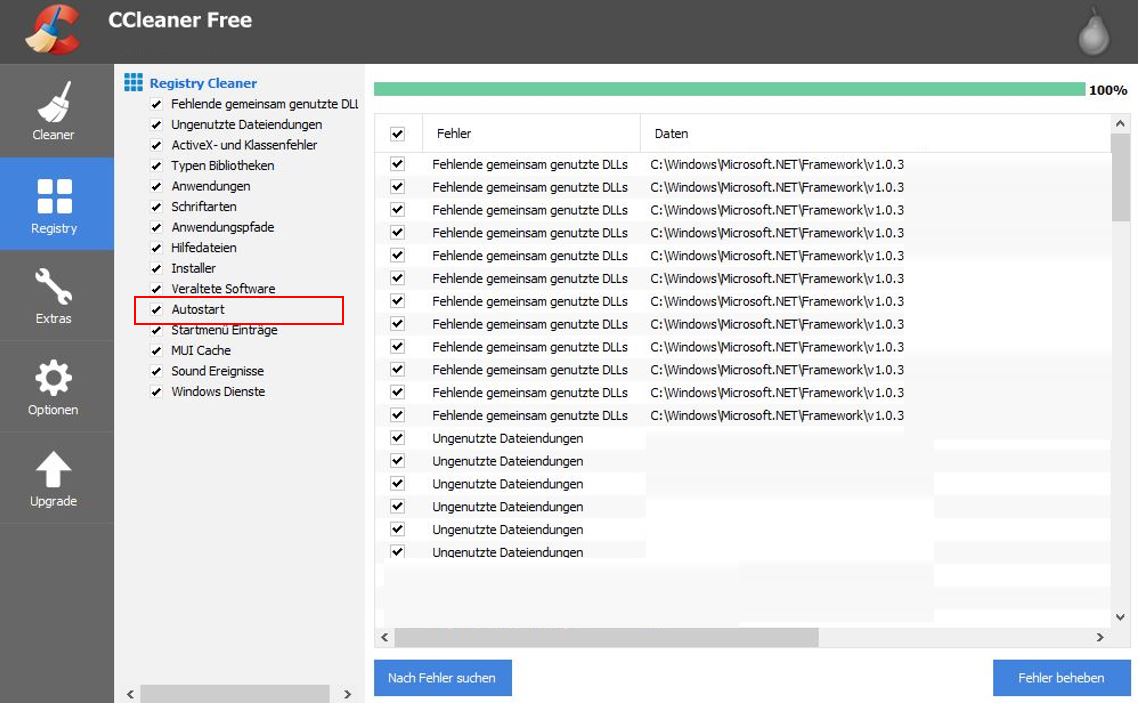Image resolution: width=1140 pixels, height=704 pixels.
Task: Click the Registry Cleaner grid icon
Action: (133, 82)
